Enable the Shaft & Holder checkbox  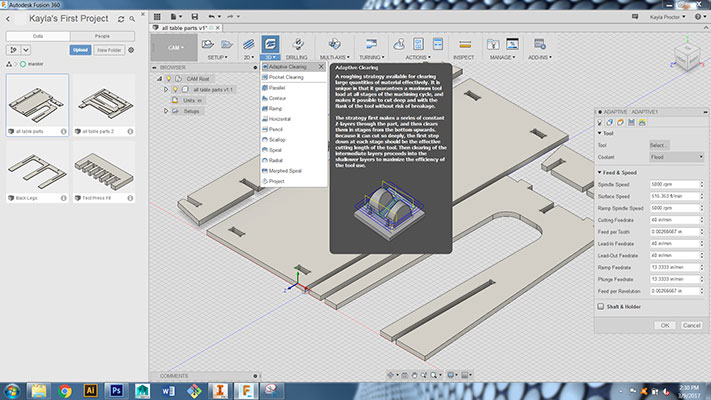point(600,307)
